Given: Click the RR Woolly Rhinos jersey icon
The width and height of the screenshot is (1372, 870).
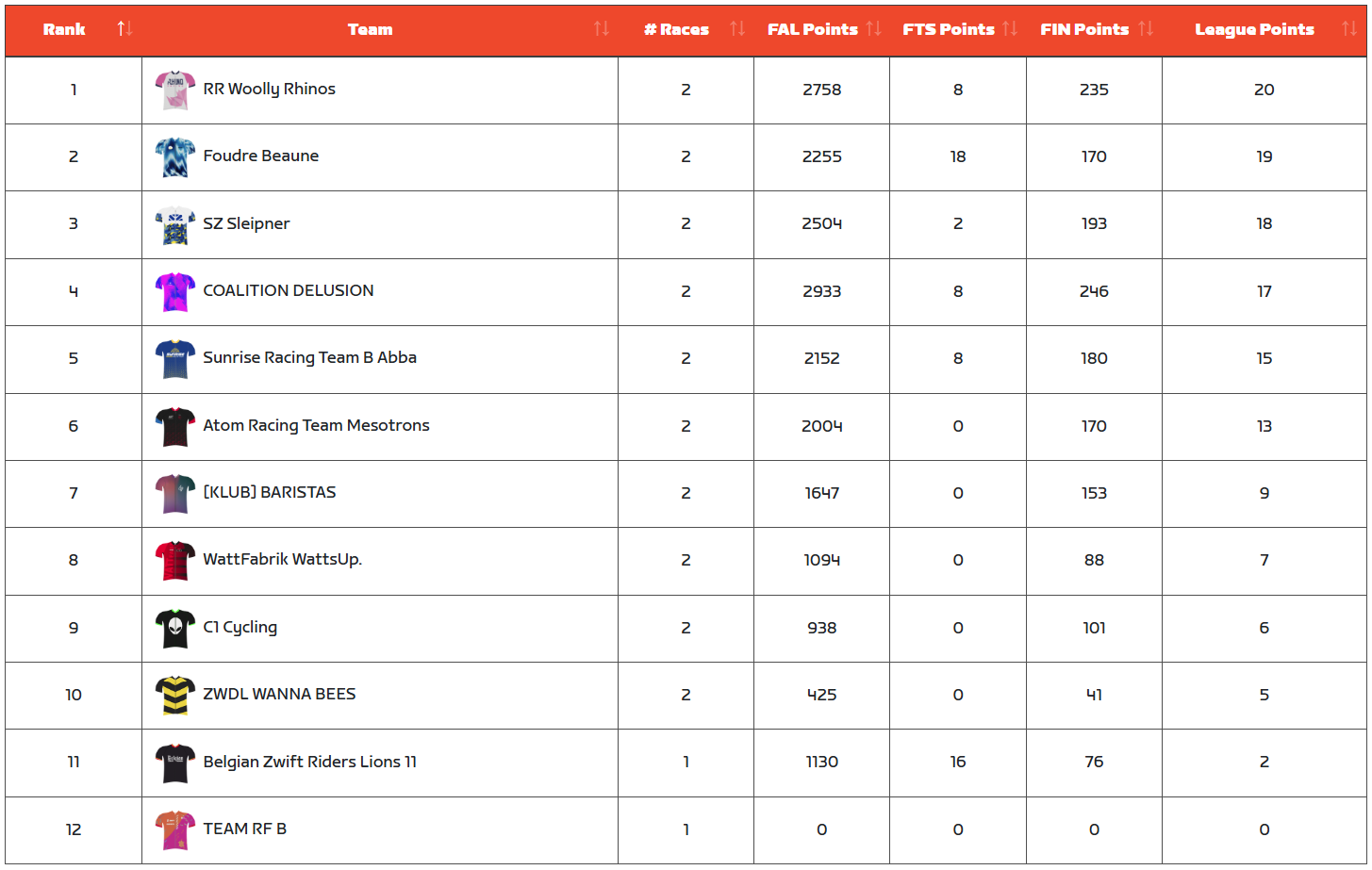Looking at the screenshot, I should [174, 90].
